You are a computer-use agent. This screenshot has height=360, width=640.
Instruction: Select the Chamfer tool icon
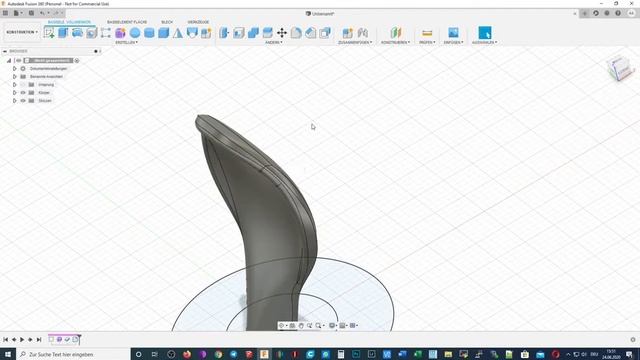[x=311, y=33]
